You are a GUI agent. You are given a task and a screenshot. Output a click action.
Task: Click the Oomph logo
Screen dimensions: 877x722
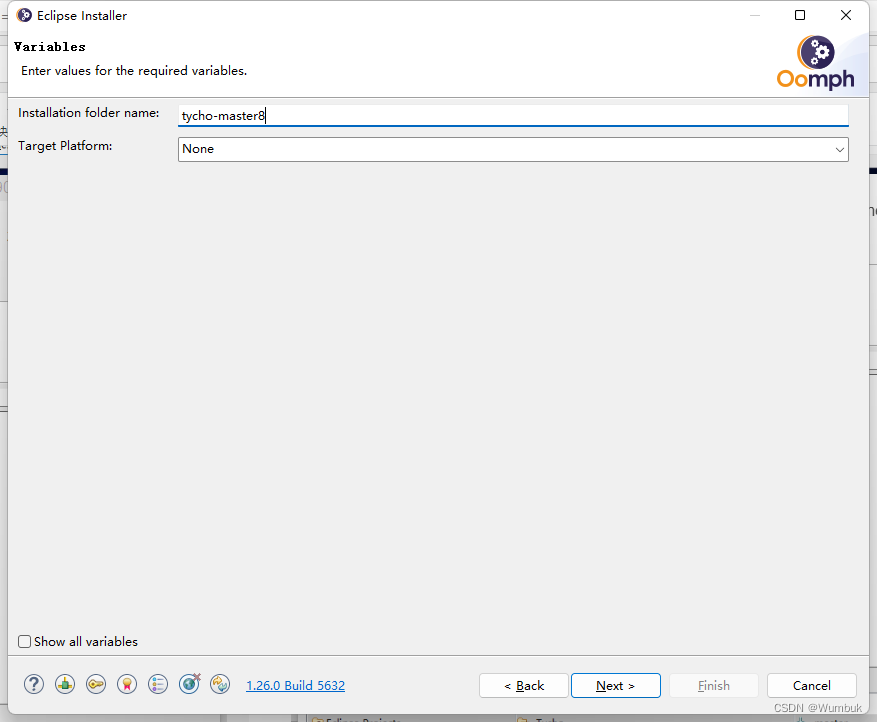pos(815,62)
